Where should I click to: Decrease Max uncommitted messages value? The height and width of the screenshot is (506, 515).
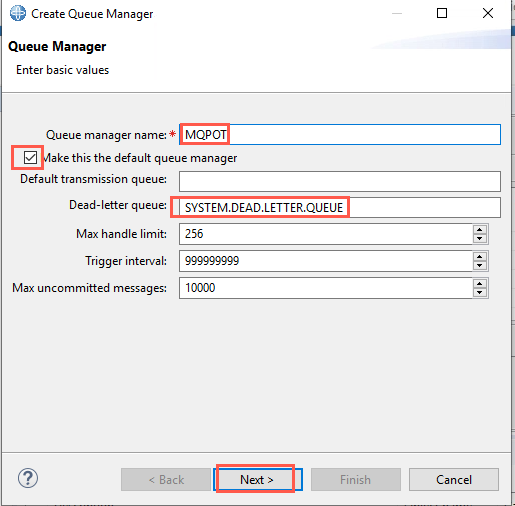tap(480, 292)
